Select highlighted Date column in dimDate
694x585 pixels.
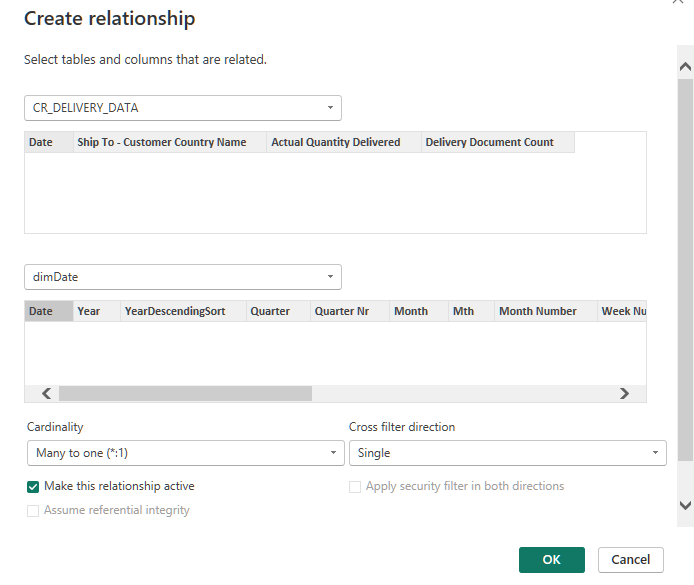49,311
